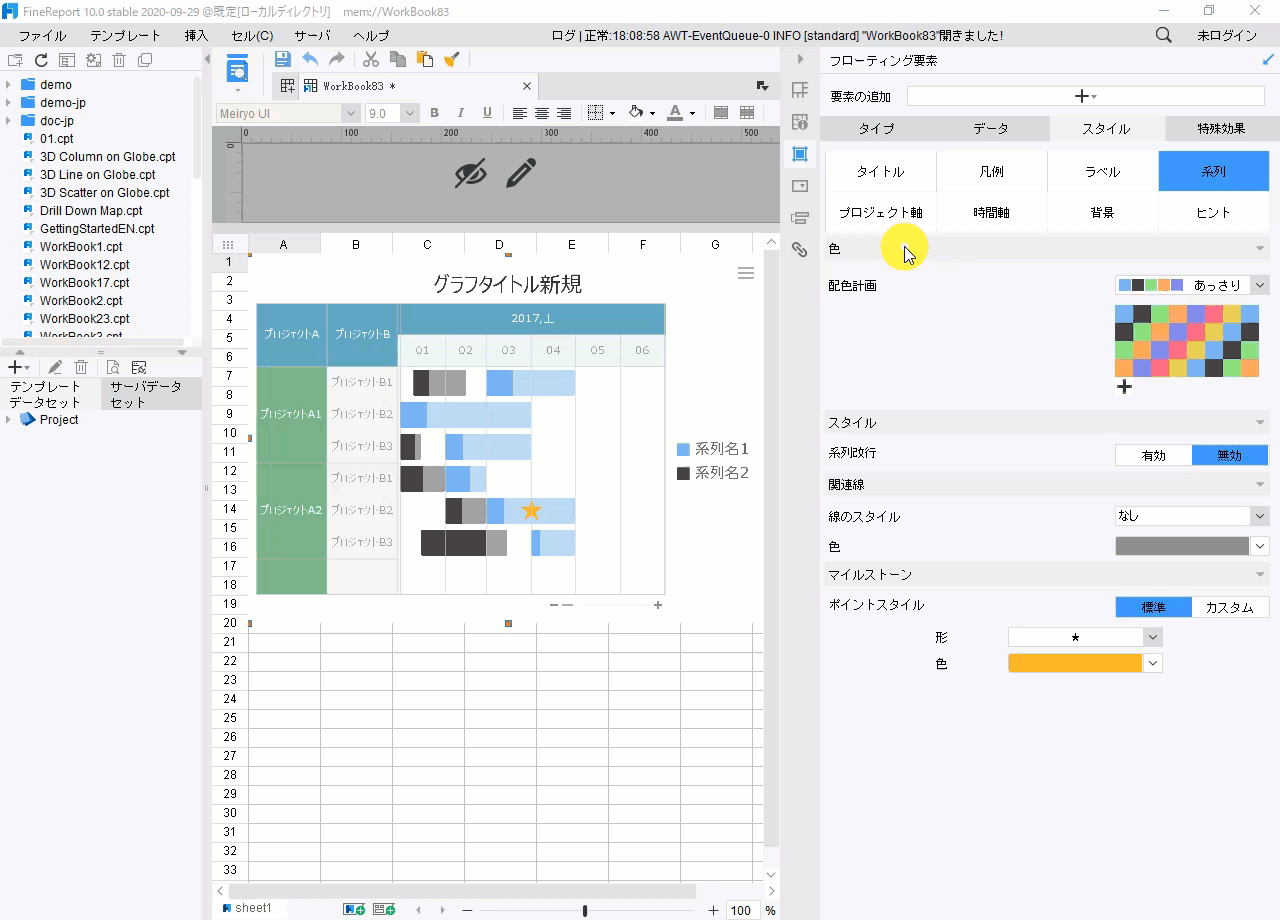Viewport: 1280px width, 920px height.
Task: Click the ラベル style button
Action: click(1103, 171)
